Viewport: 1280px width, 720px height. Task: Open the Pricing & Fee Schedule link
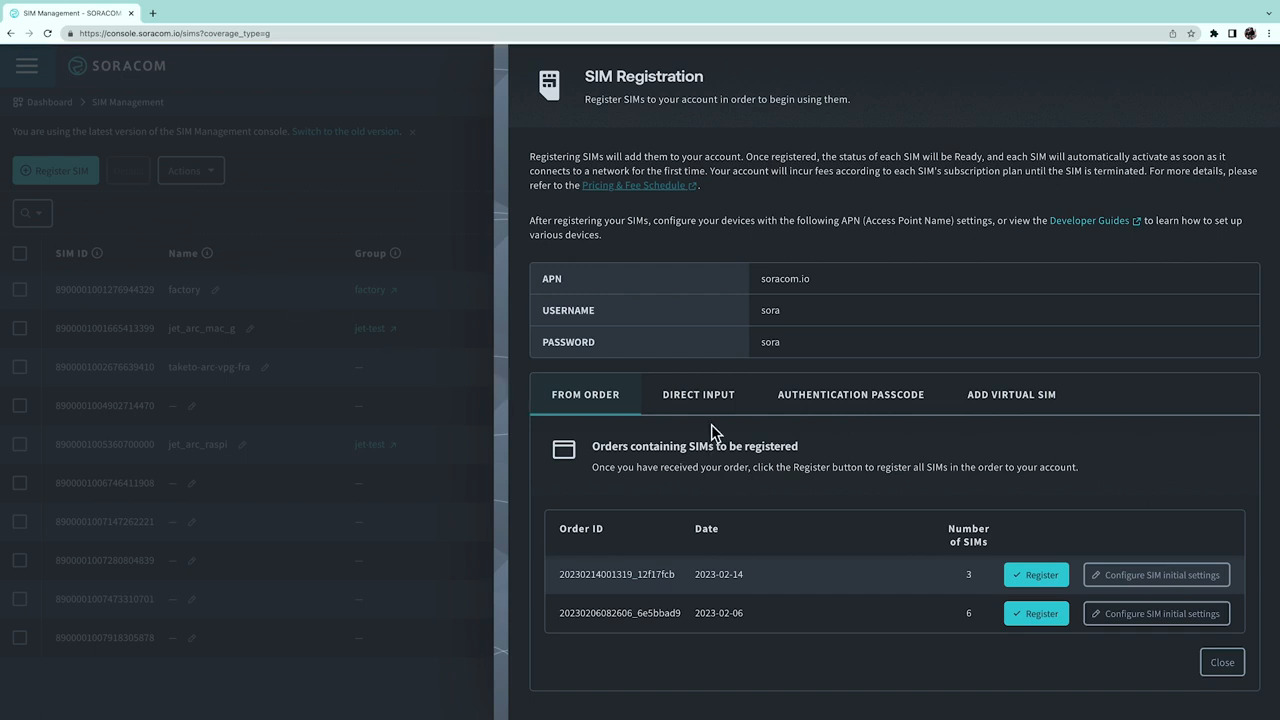tap(639, 186)
